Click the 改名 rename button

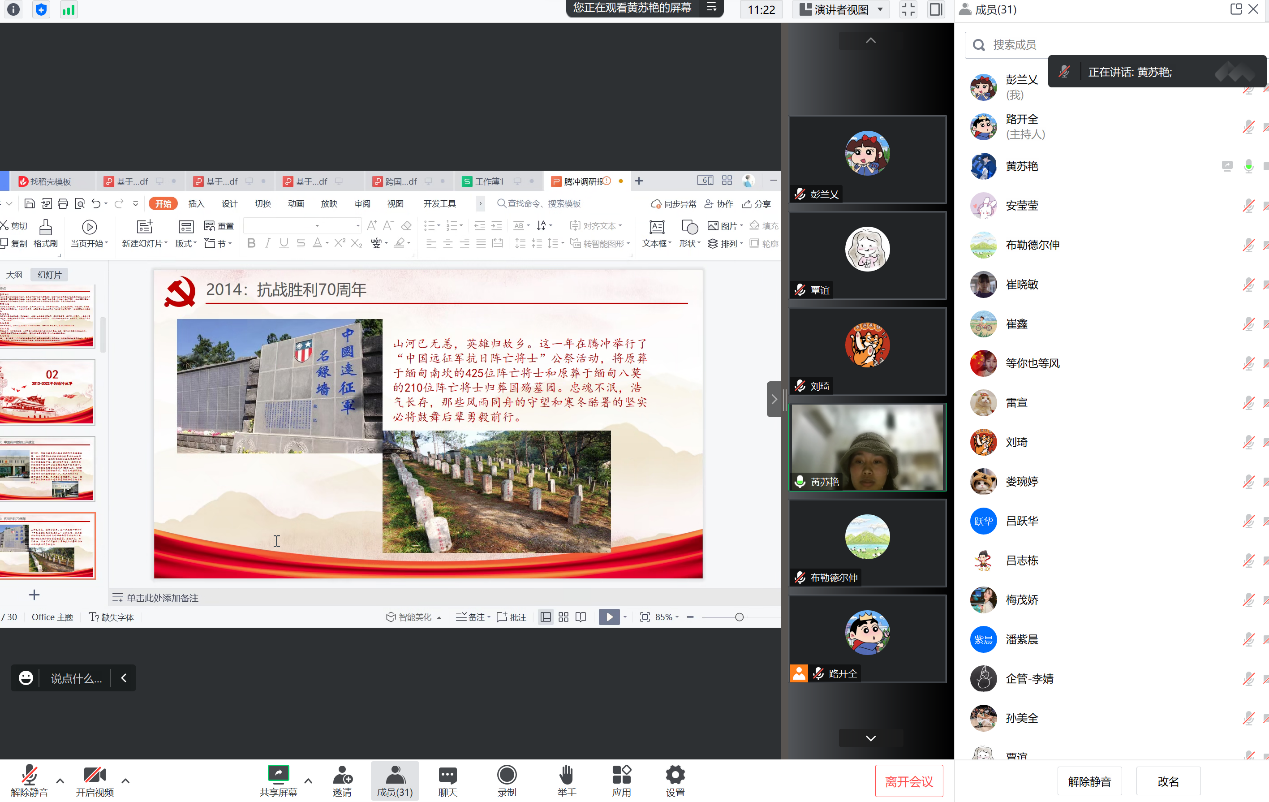[x=1168, y=781]
